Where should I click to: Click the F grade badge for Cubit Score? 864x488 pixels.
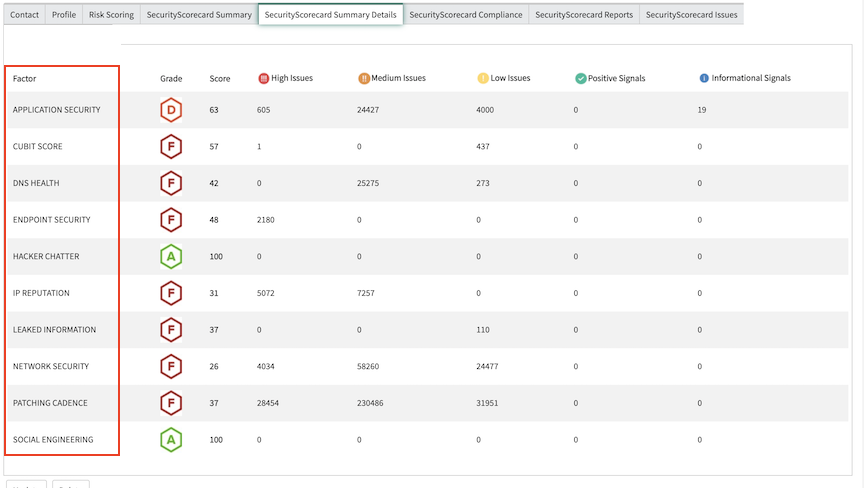(x=171, y=147)
